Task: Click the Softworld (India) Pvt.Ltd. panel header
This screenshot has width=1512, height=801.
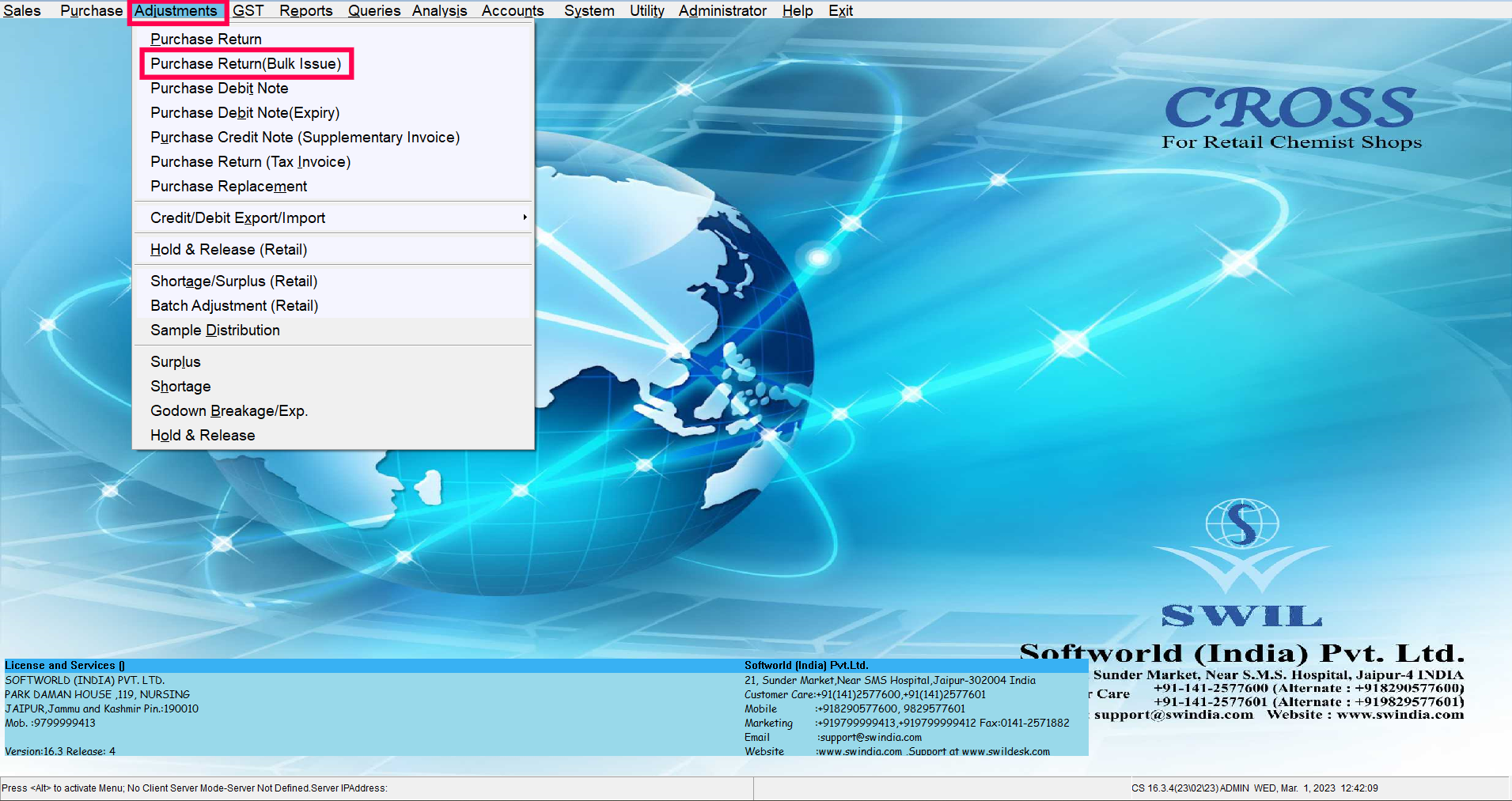Action: tap(806, 665)
